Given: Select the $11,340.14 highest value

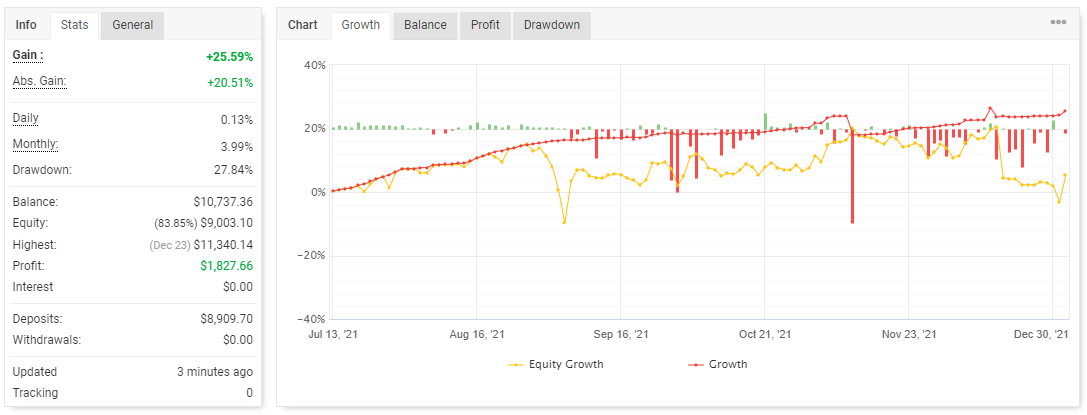Looking at the screenshot, I should click(x=223, y=245).
